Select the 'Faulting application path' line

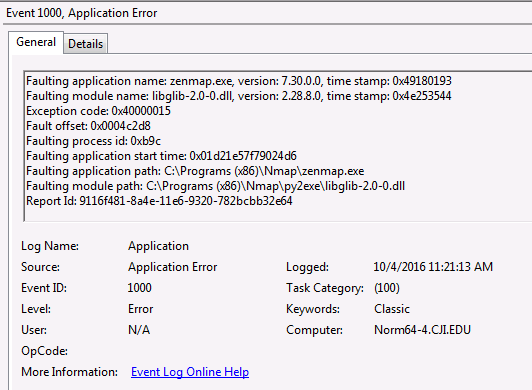(195, 171)
